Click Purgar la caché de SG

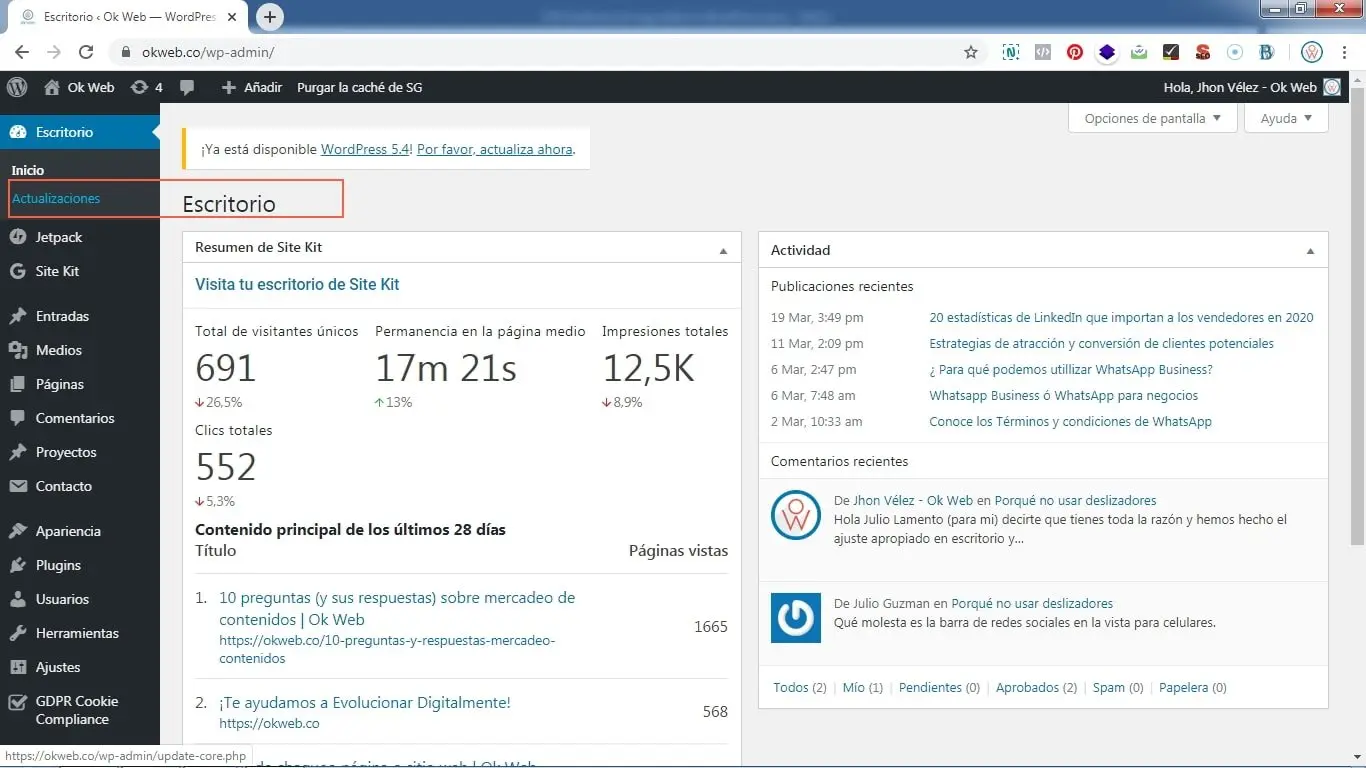(359, 87)
